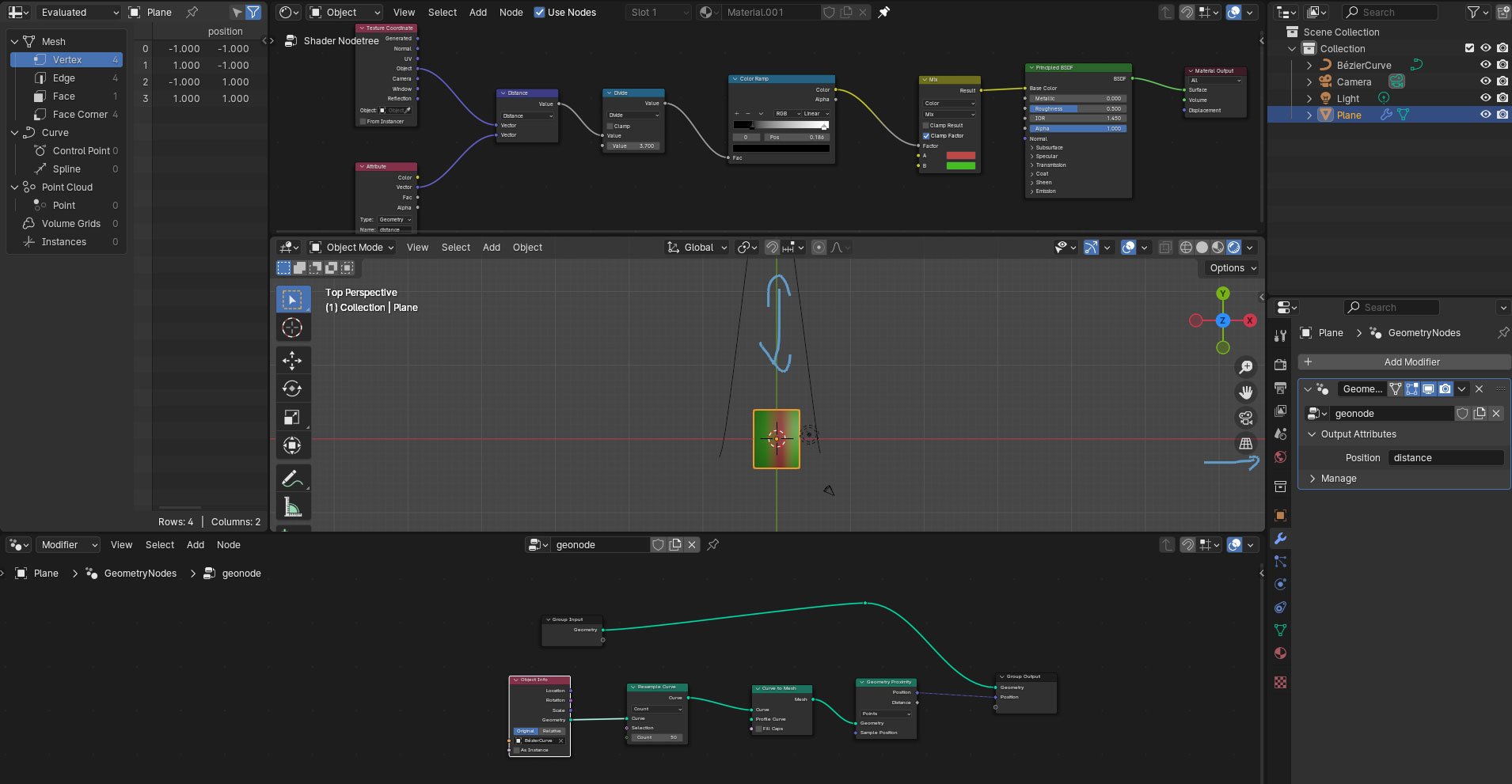Select the Annotate tool
This screenshot has height=784, width=1512.
pos(292,479)
